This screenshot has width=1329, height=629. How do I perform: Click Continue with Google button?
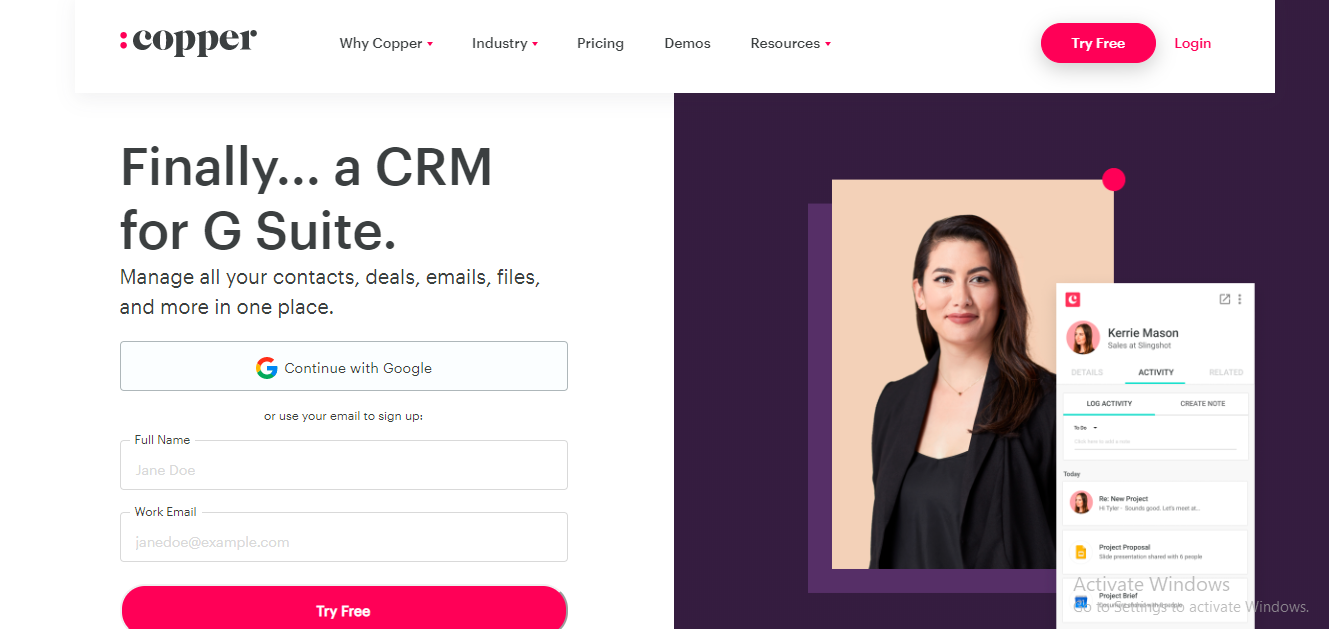coord(344,366)
